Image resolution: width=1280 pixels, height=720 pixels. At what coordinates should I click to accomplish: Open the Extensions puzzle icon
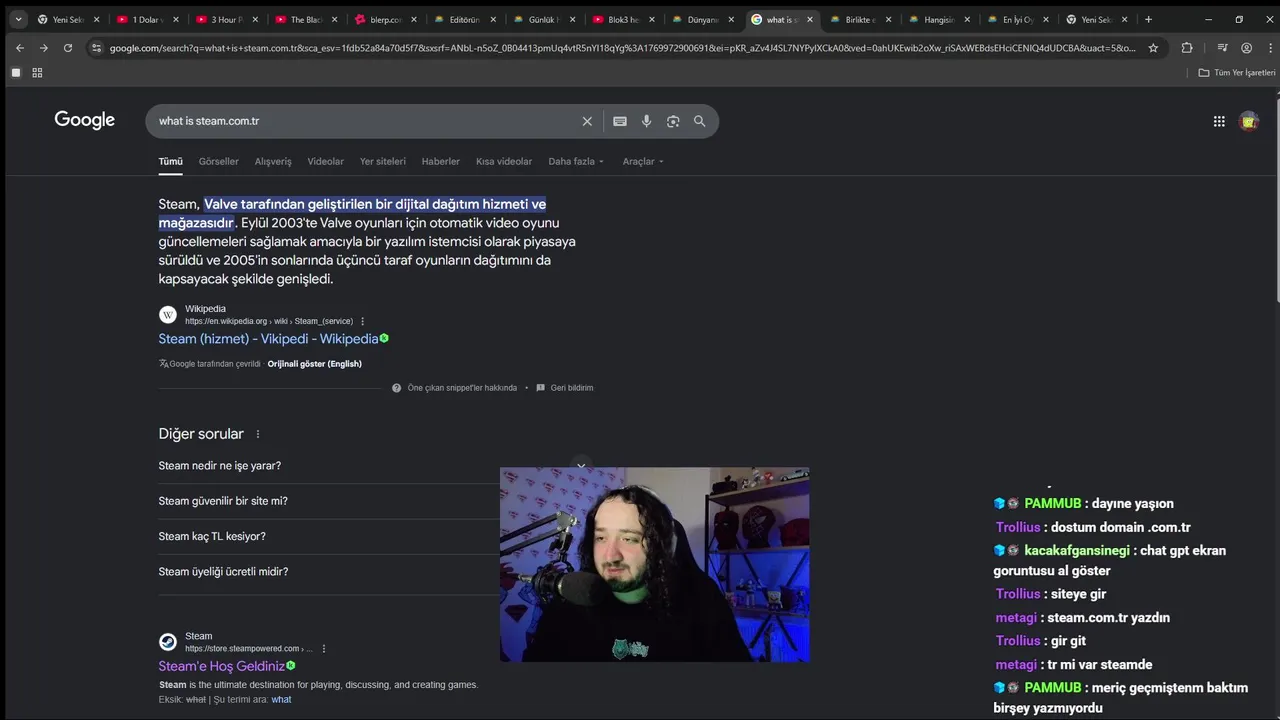(1187, 48)
